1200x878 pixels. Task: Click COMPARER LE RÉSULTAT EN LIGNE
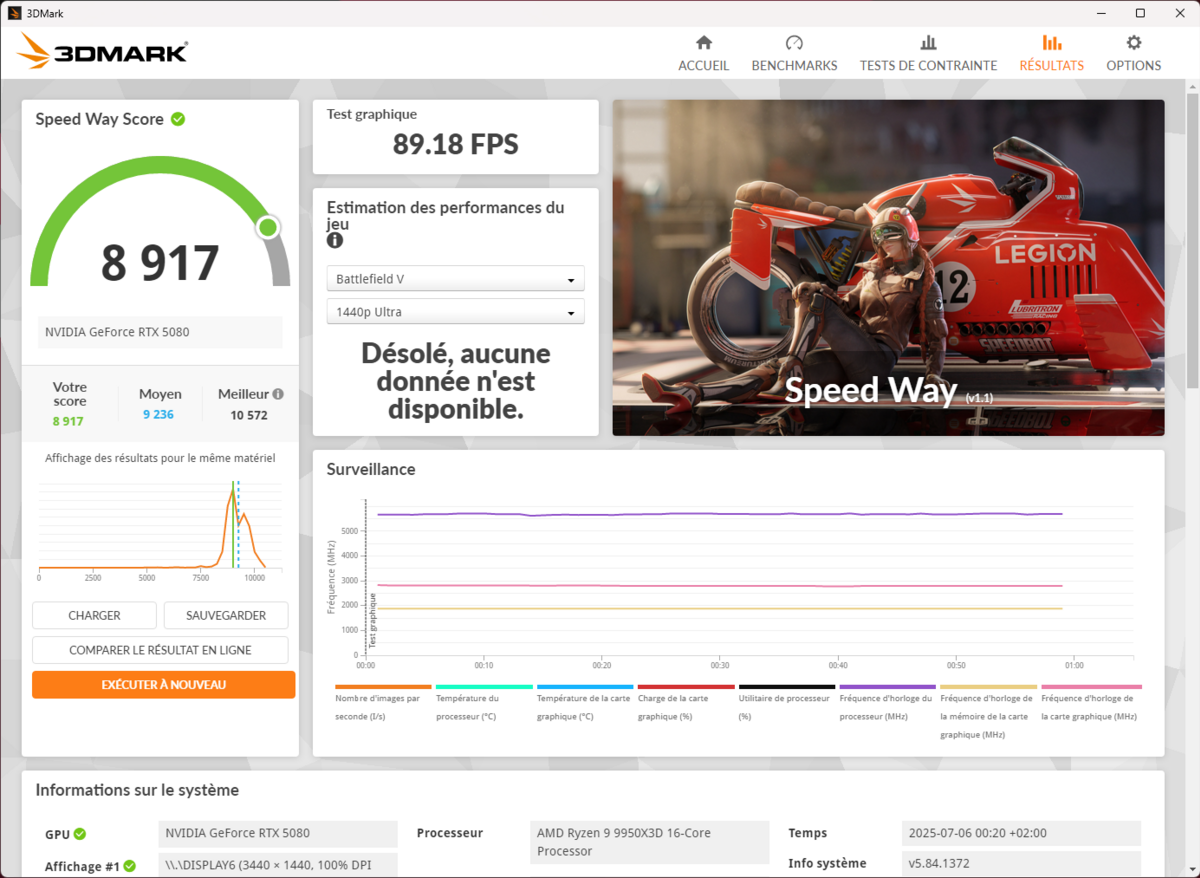pyautogui.click(x=160, y=650)
